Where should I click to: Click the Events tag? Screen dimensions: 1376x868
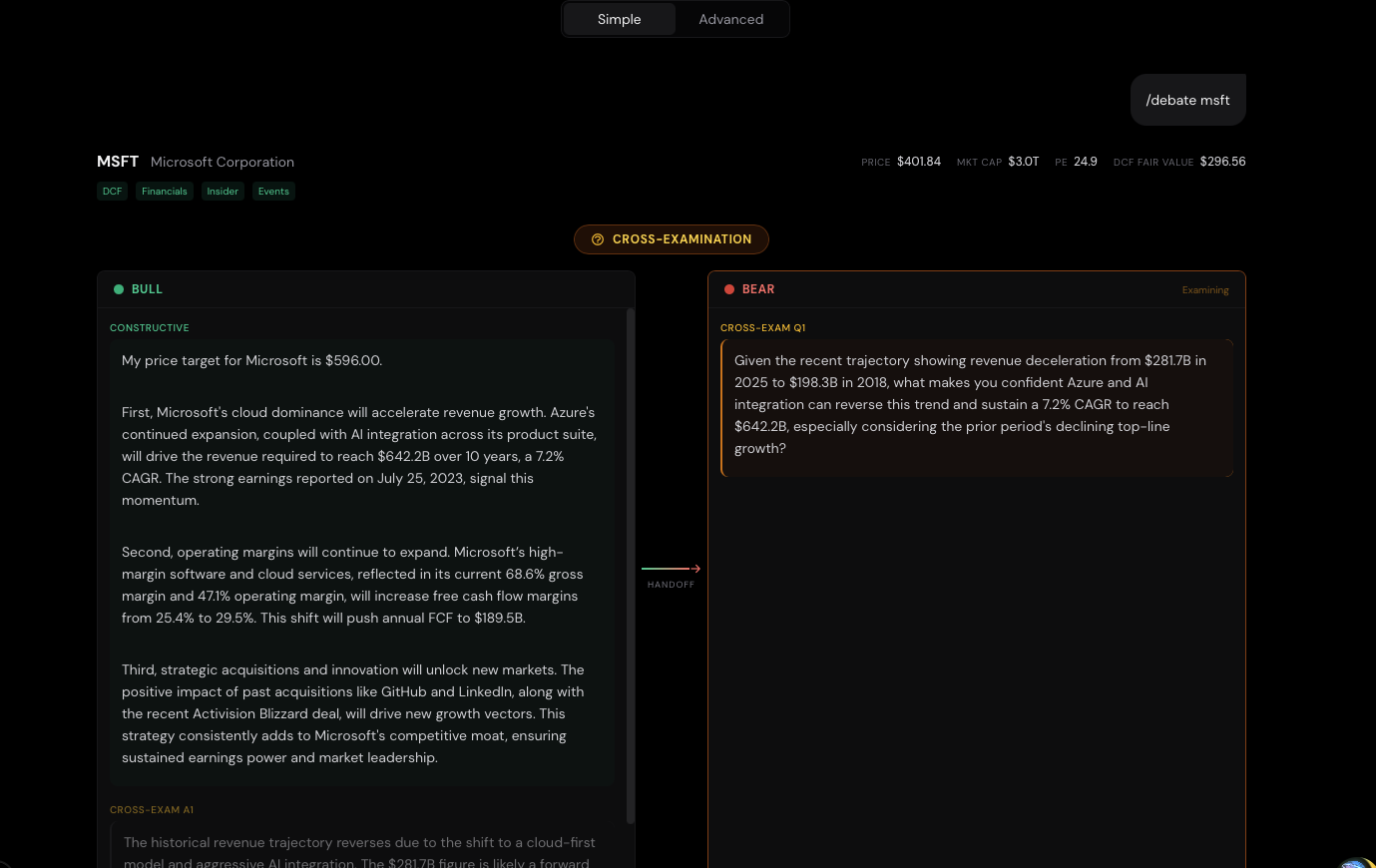273,191
